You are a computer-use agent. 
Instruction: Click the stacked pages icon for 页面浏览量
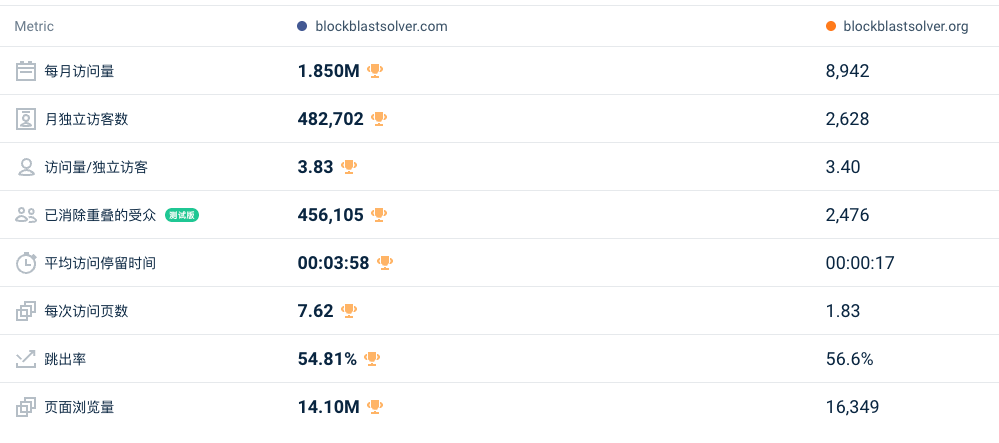(25, 407)
